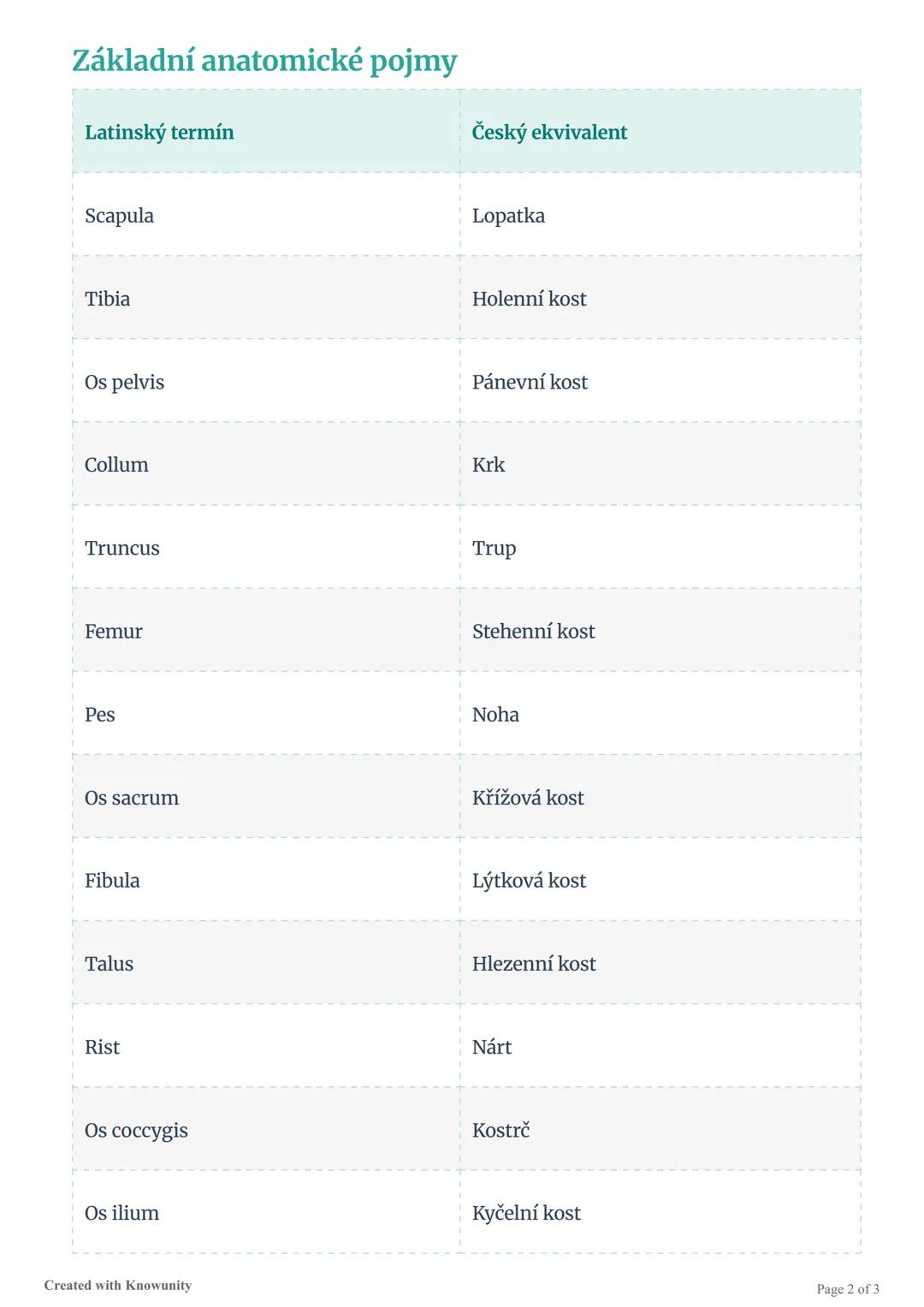The image size is (924, 1307).
Task: Select the 'Talus' Latin term
Action: coord(109,964)
